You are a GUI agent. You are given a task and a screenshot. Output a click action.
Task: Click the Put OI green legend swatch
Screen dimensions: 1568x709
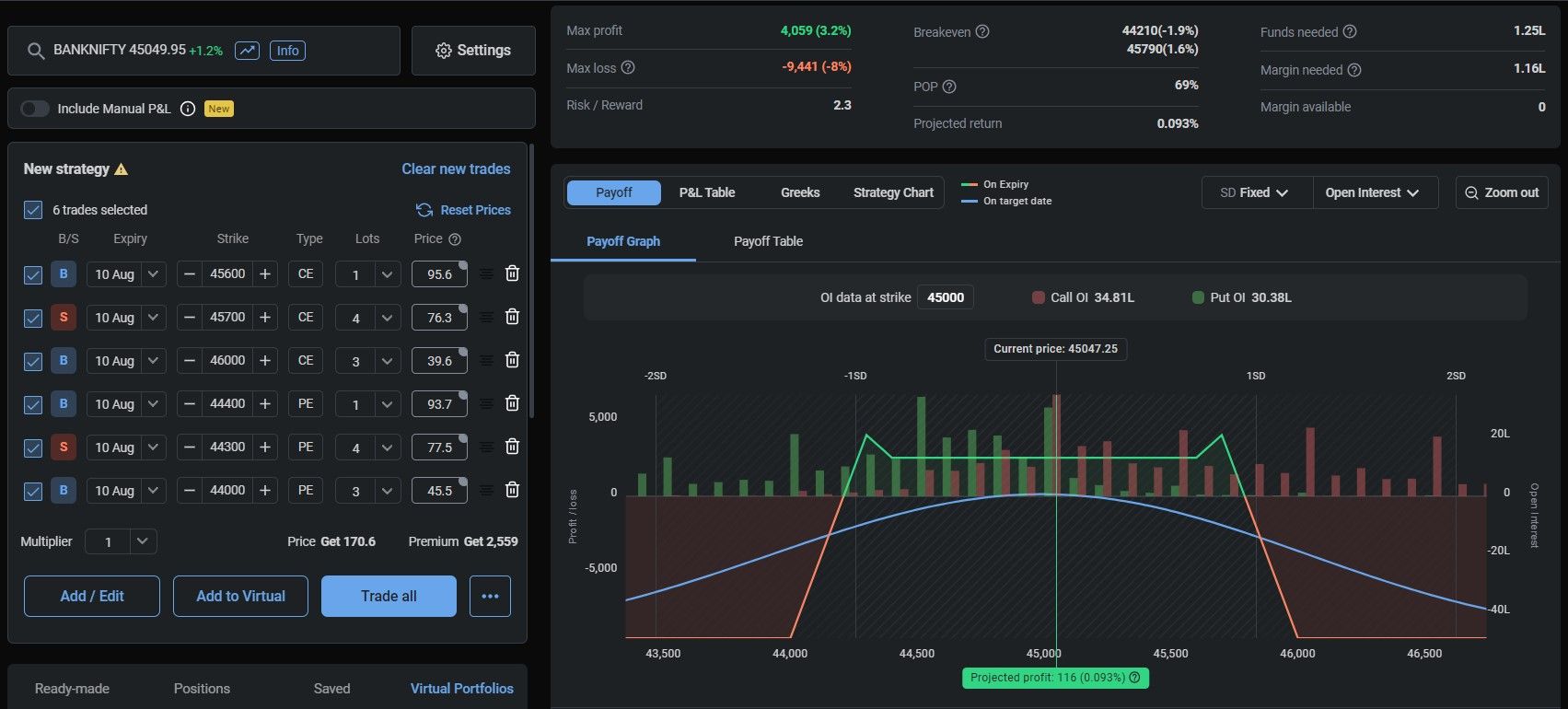coord(1198,297)
